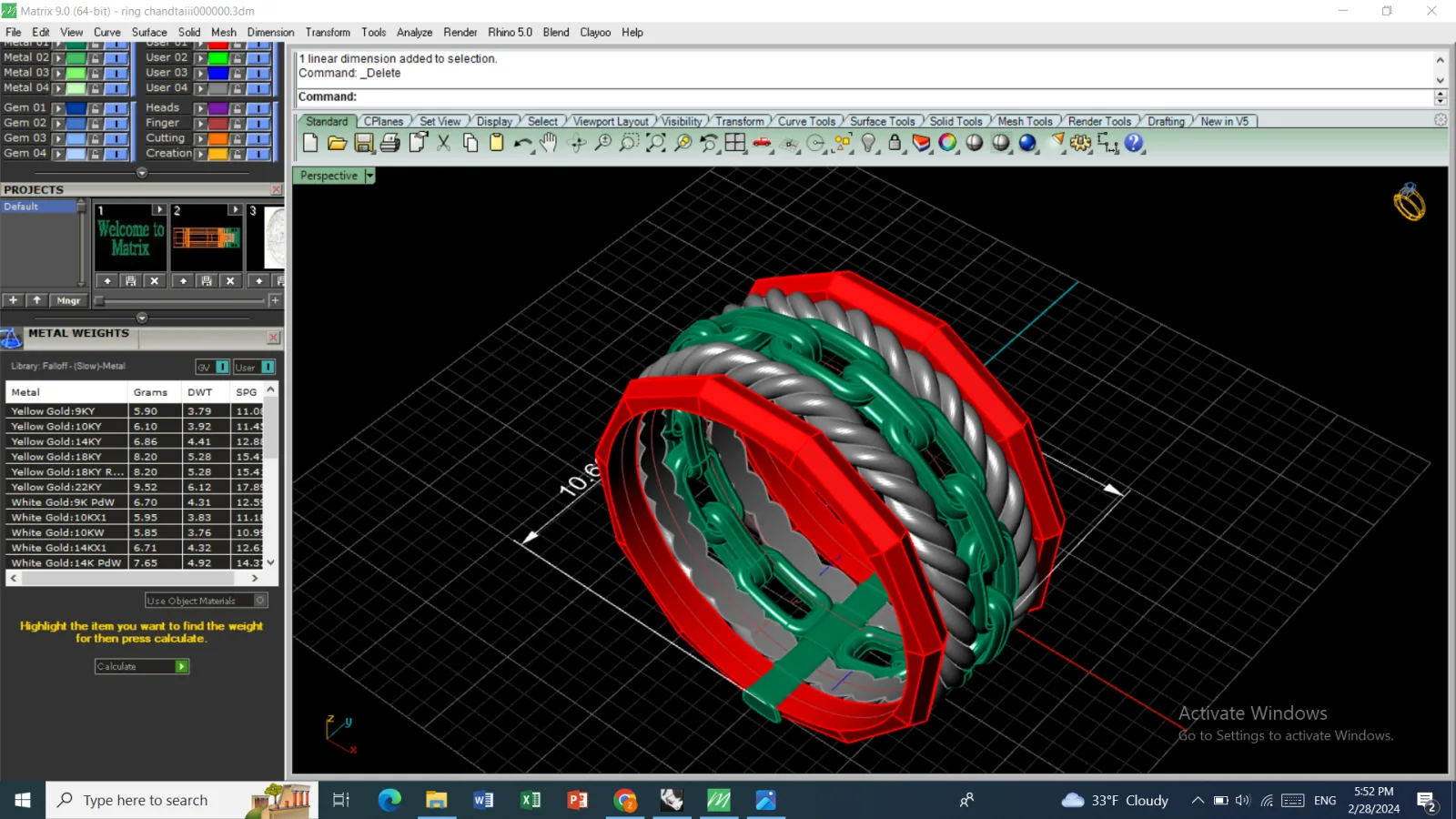1456x819 pixels.
Task: Toggle the User switch in Metal Weights
Action: click(268, 367)
